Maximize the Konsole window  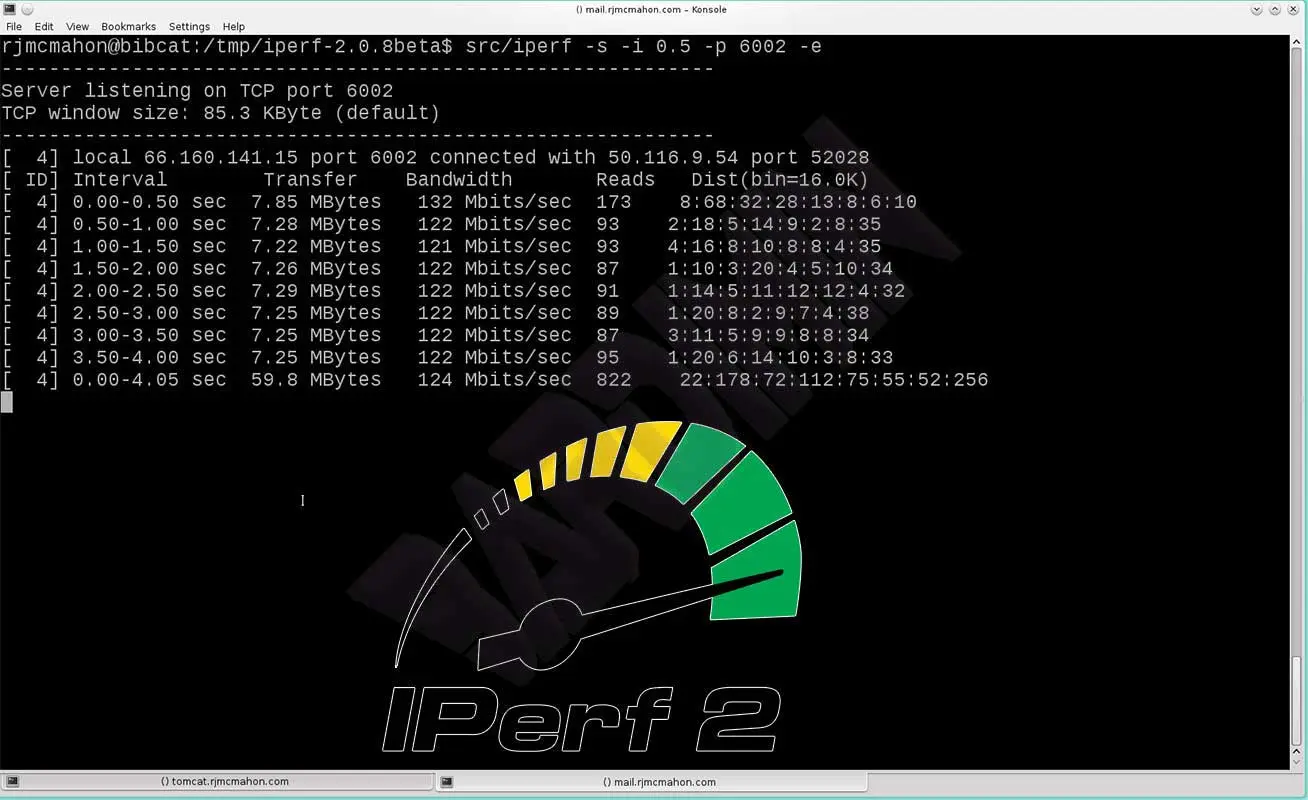(x=1276, y=9)
